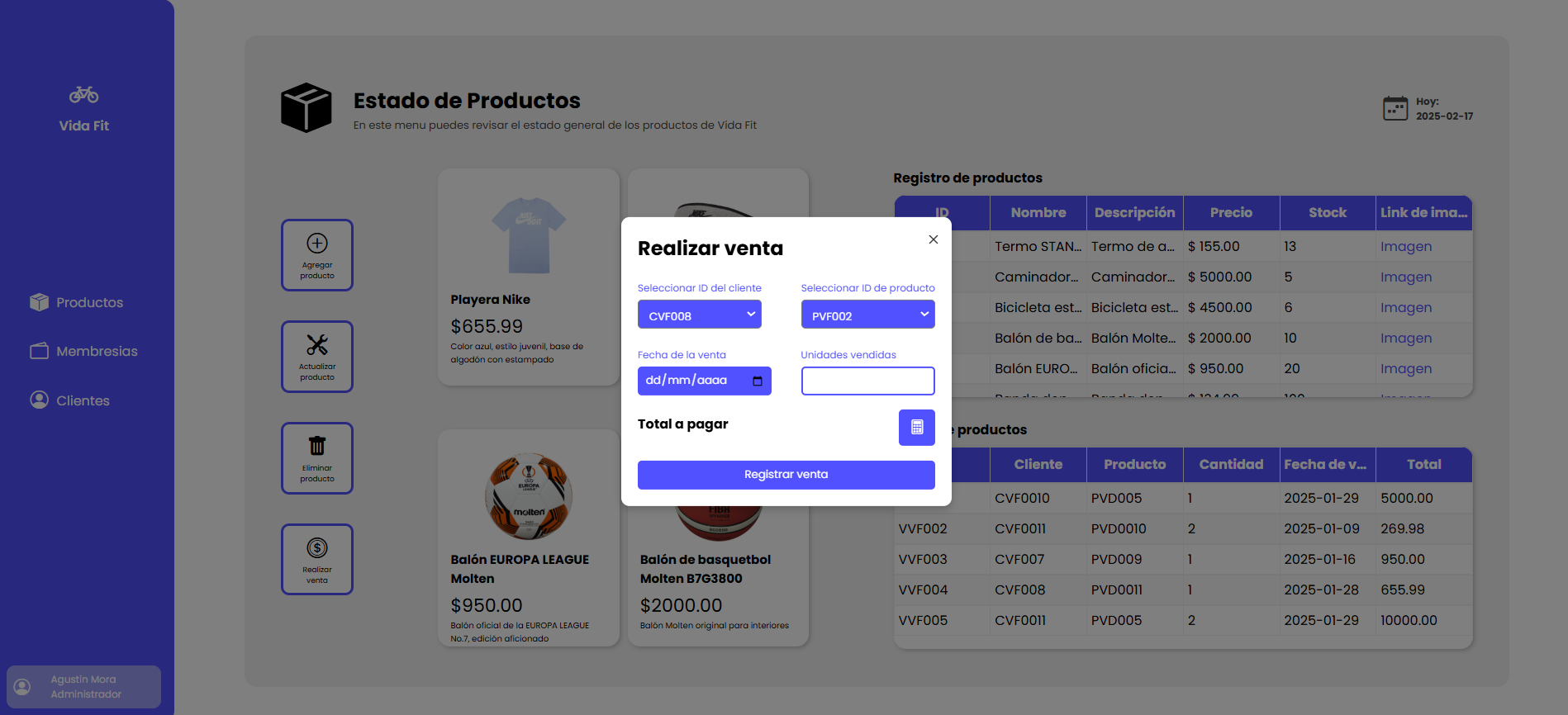Click the Cliente column header in sales table
This screenshot has height=715, width=1568.
[x=1038, y=465]
